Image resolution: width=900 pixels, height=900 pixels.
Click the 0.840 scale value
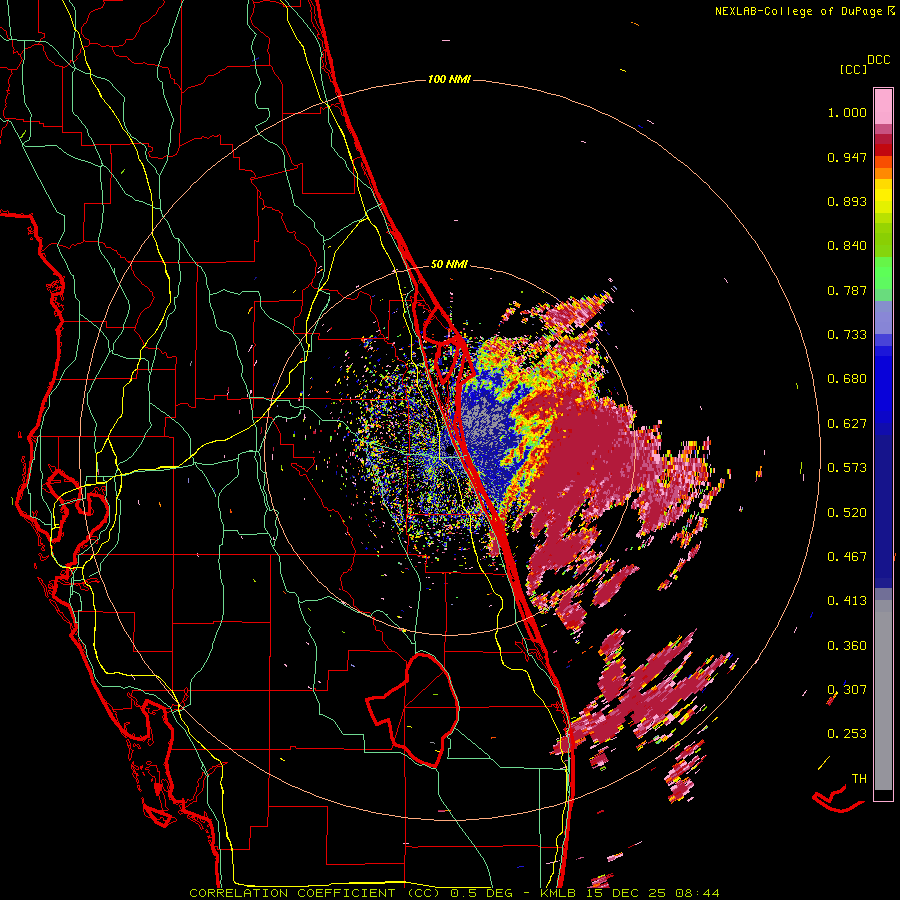(x=847, y=246)
